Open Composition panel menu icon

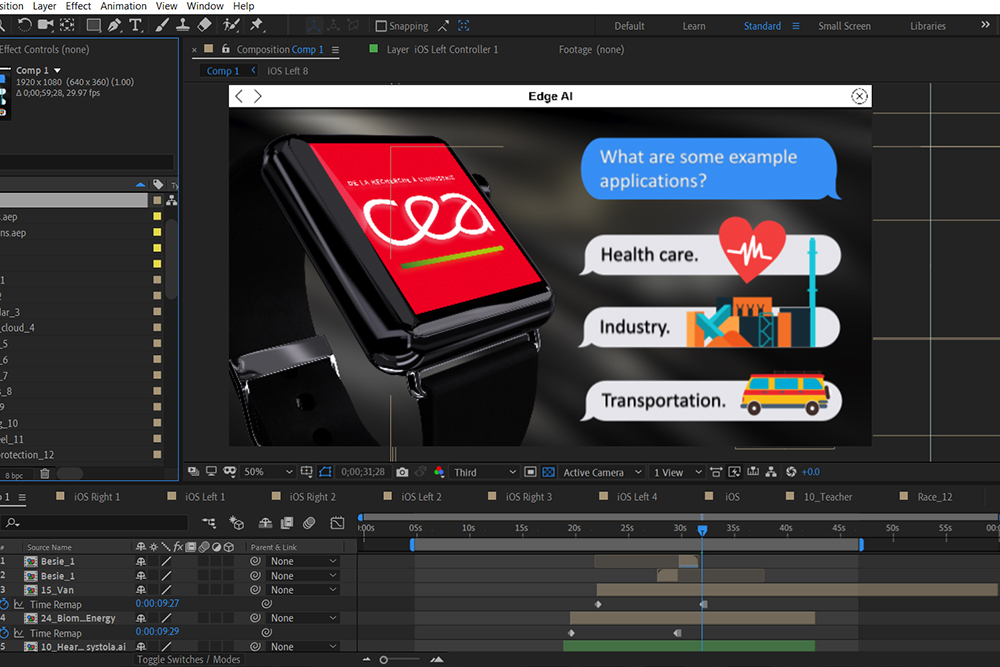[335, 50]
